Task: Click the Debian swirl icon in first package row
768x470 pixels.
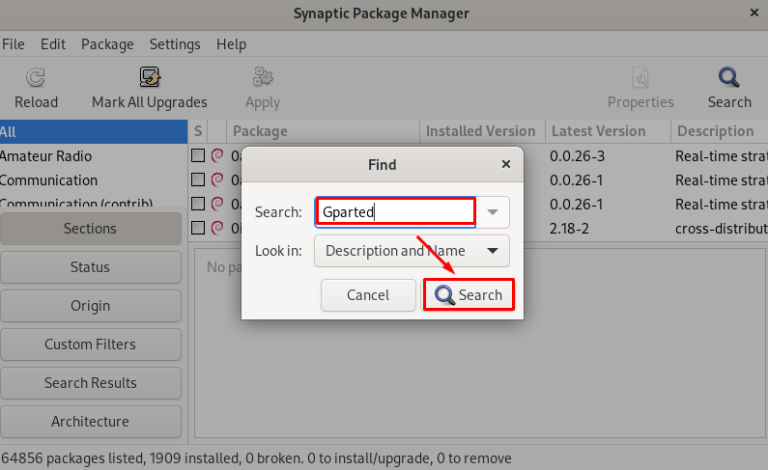Action: (216, 156)
